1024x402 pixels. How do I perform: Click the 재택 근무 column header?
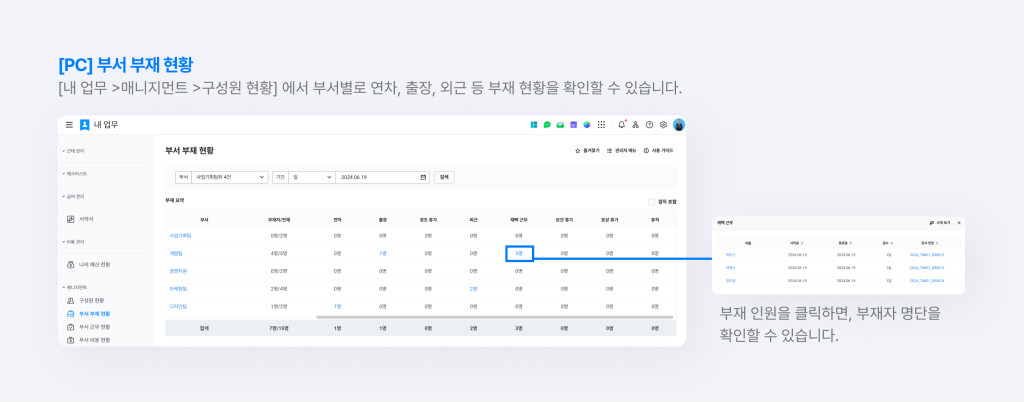pyautogui.click(x=519, y=219)
